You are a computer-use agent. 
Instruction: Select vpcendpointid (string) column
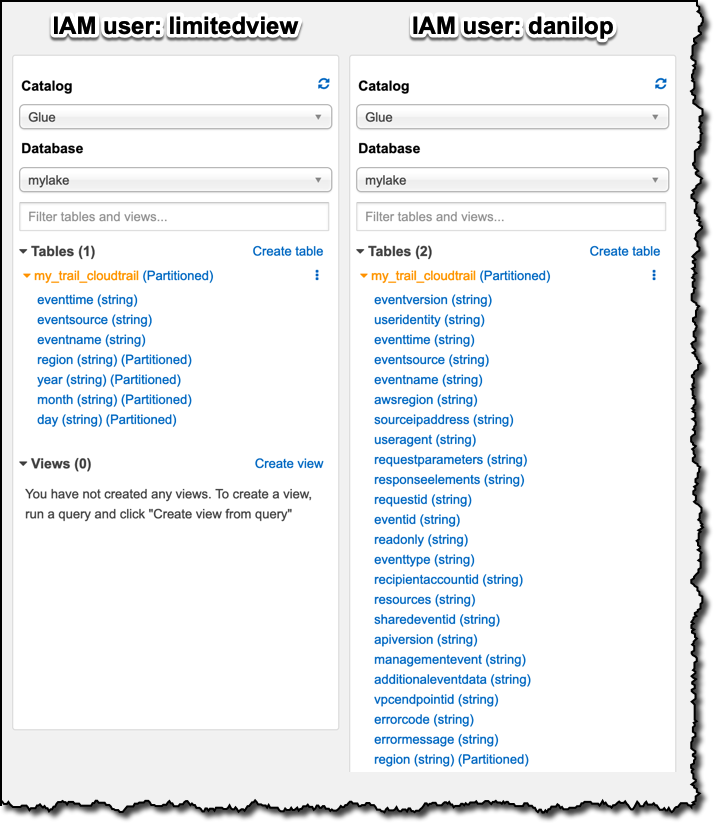click(x=436, y=699)
